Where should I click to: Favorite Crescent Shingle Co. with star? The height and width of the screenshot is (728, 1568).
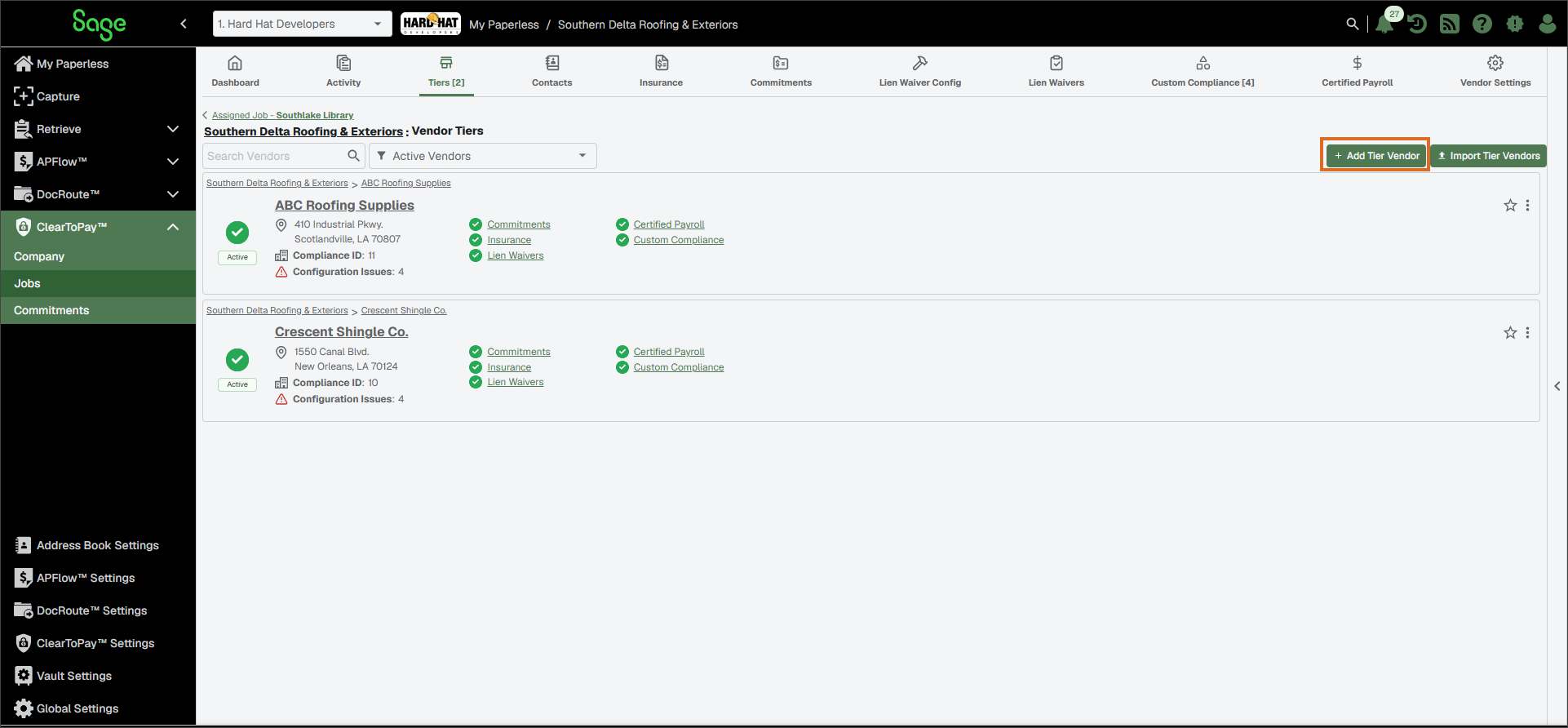tap(1510, 333)
